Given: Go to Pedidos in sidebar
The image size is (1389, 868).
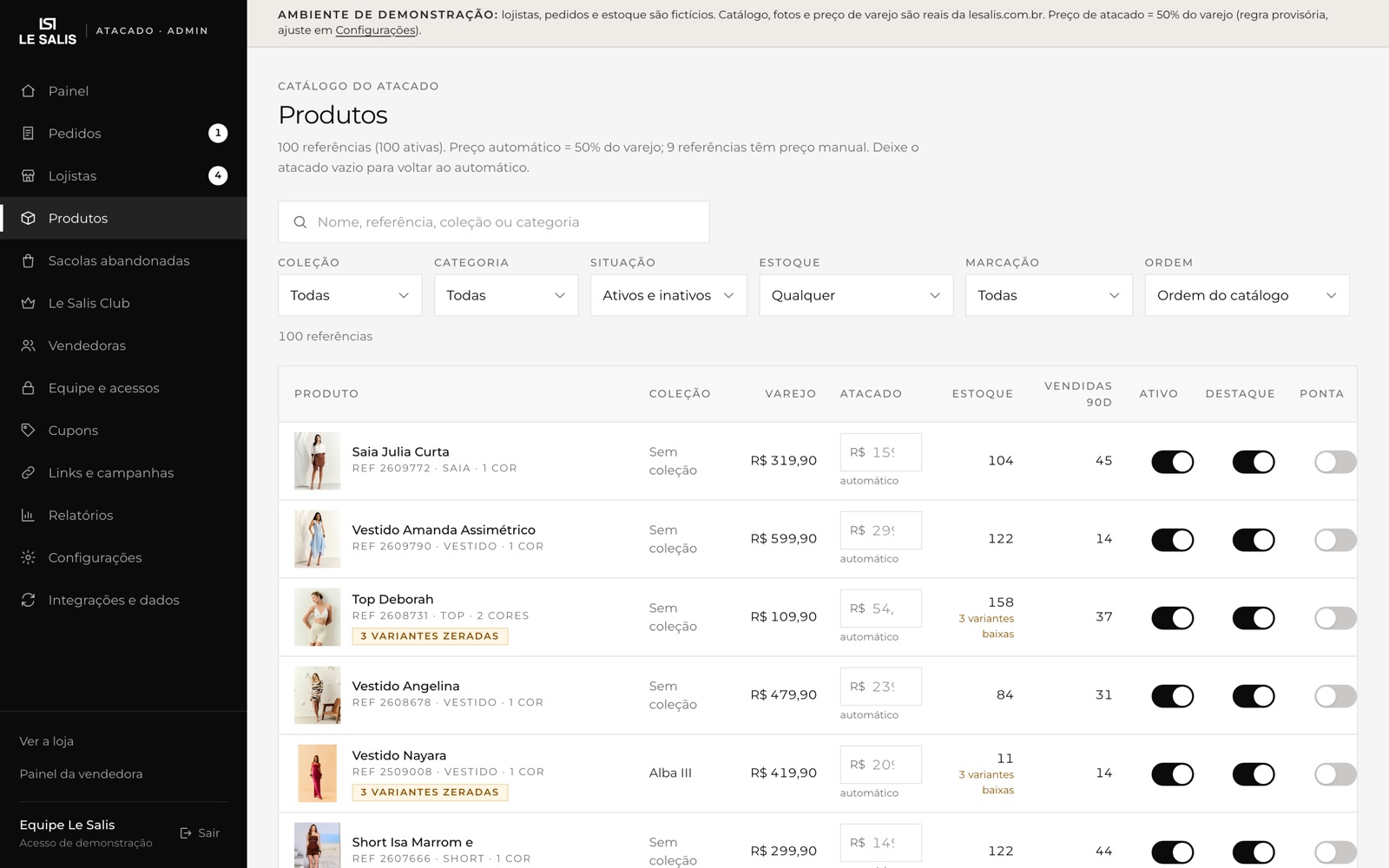Looking at the screenshot, I should pyautogui.click(x=123, y=134).
